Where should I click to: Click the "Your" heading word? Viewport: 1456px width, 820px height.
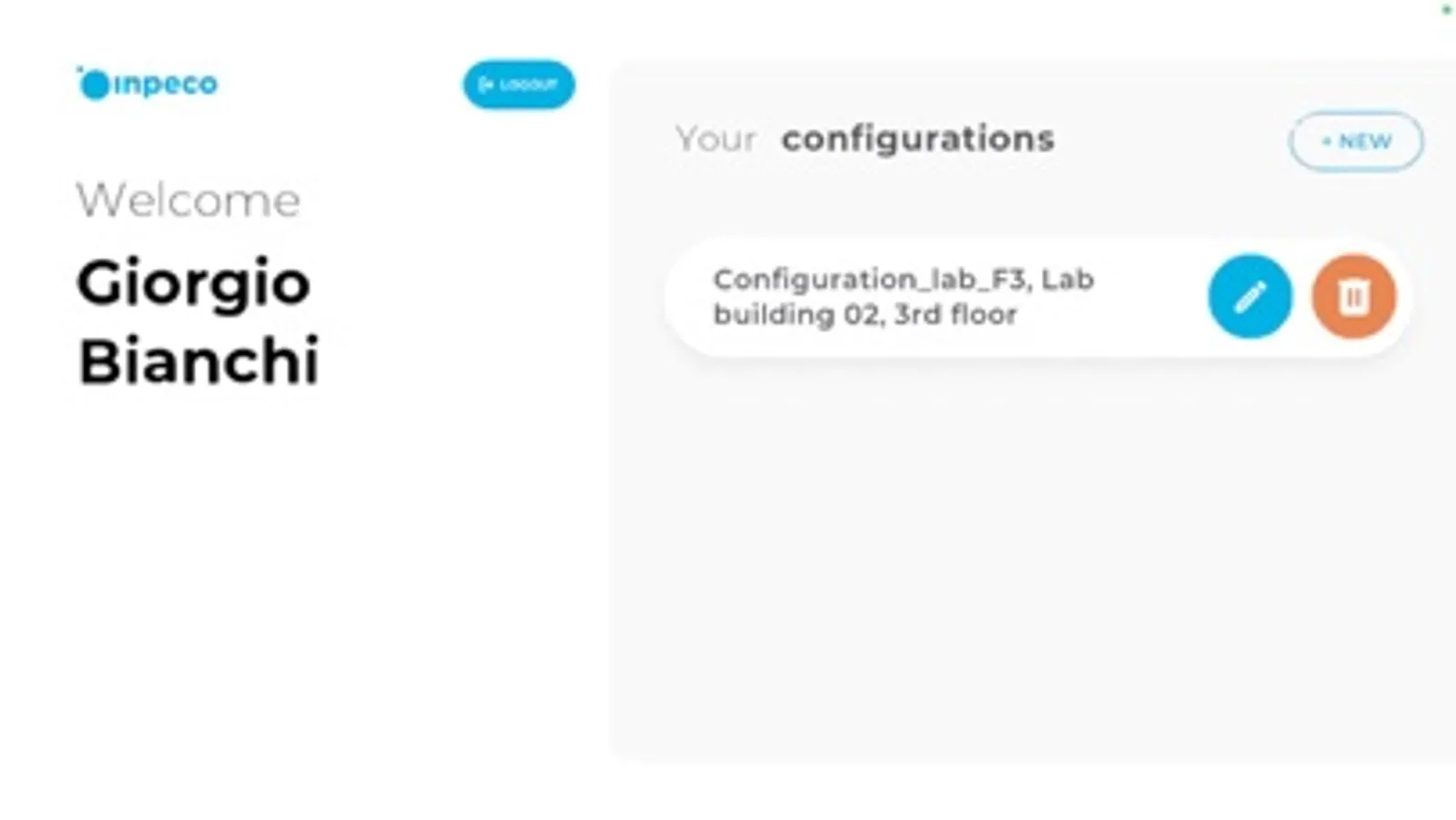(x=716, y=138)
